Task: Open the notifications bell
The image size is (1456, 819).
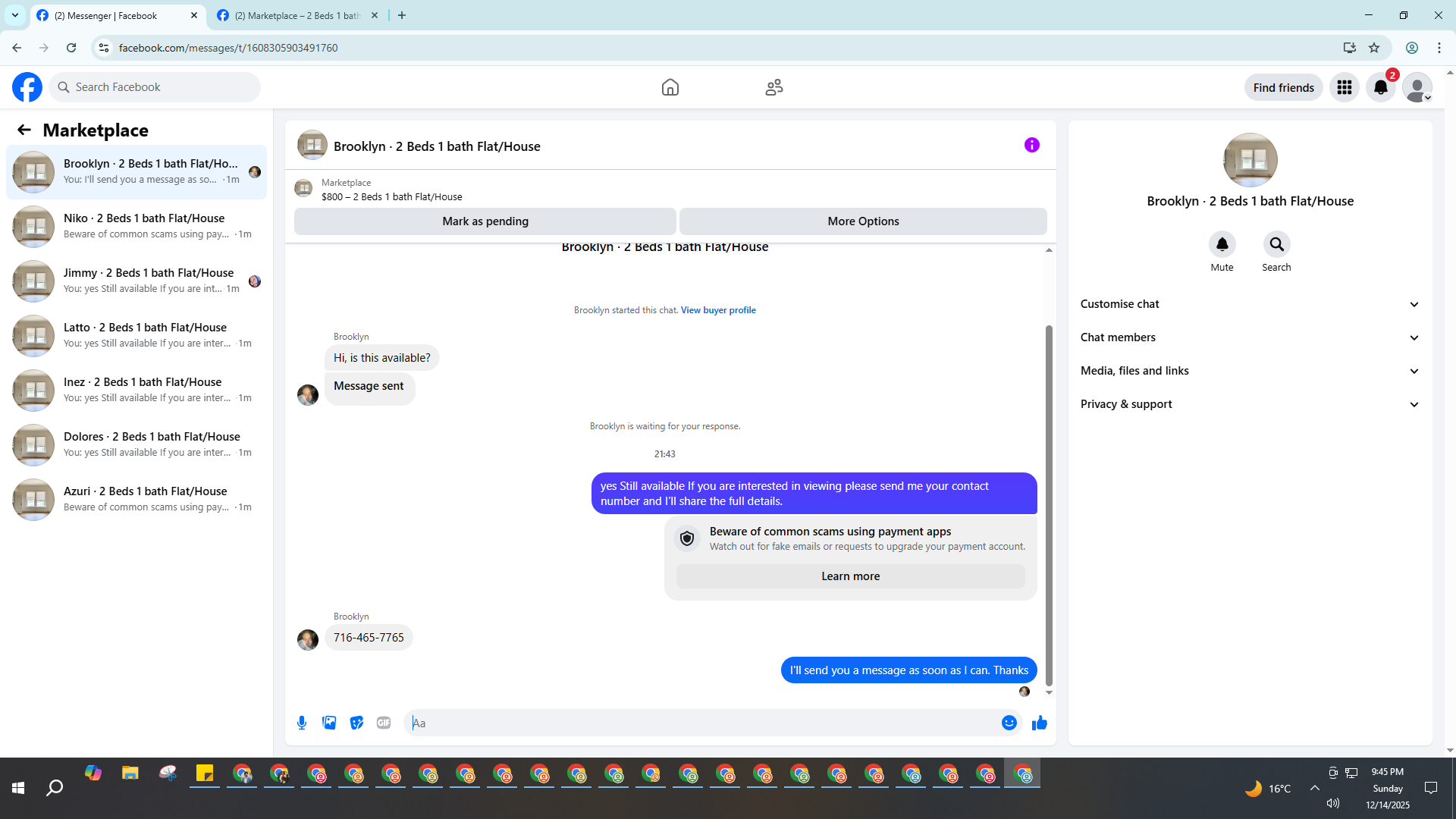Action: tap(1380, 87)
